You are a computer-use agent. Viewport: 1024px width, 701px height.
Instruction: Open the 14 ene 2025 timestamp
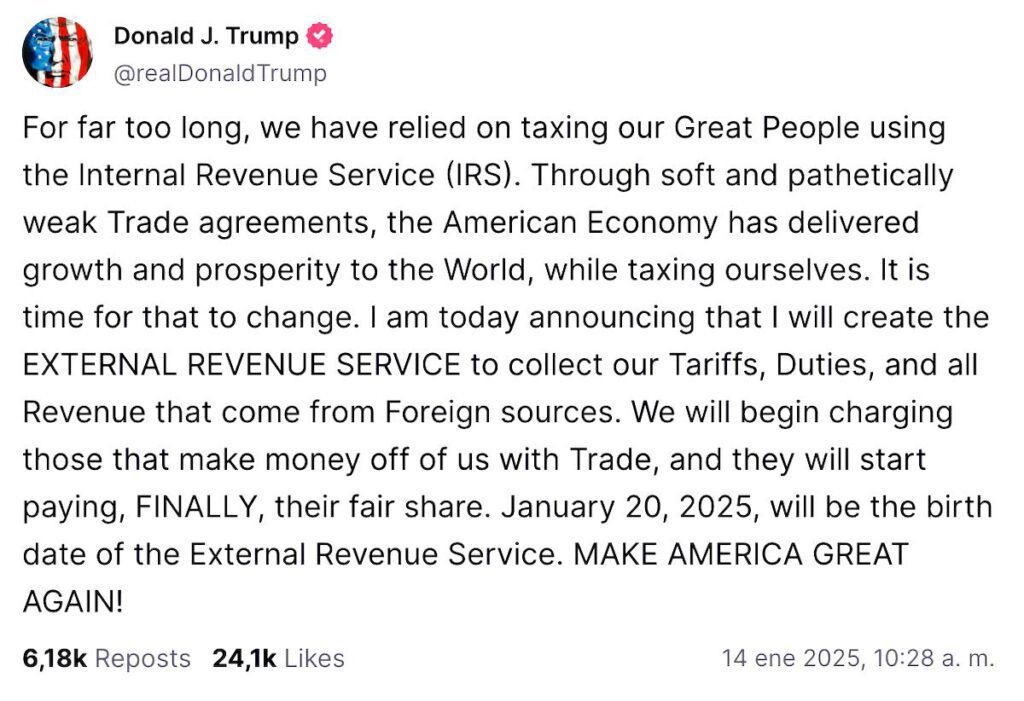point(788,658)
